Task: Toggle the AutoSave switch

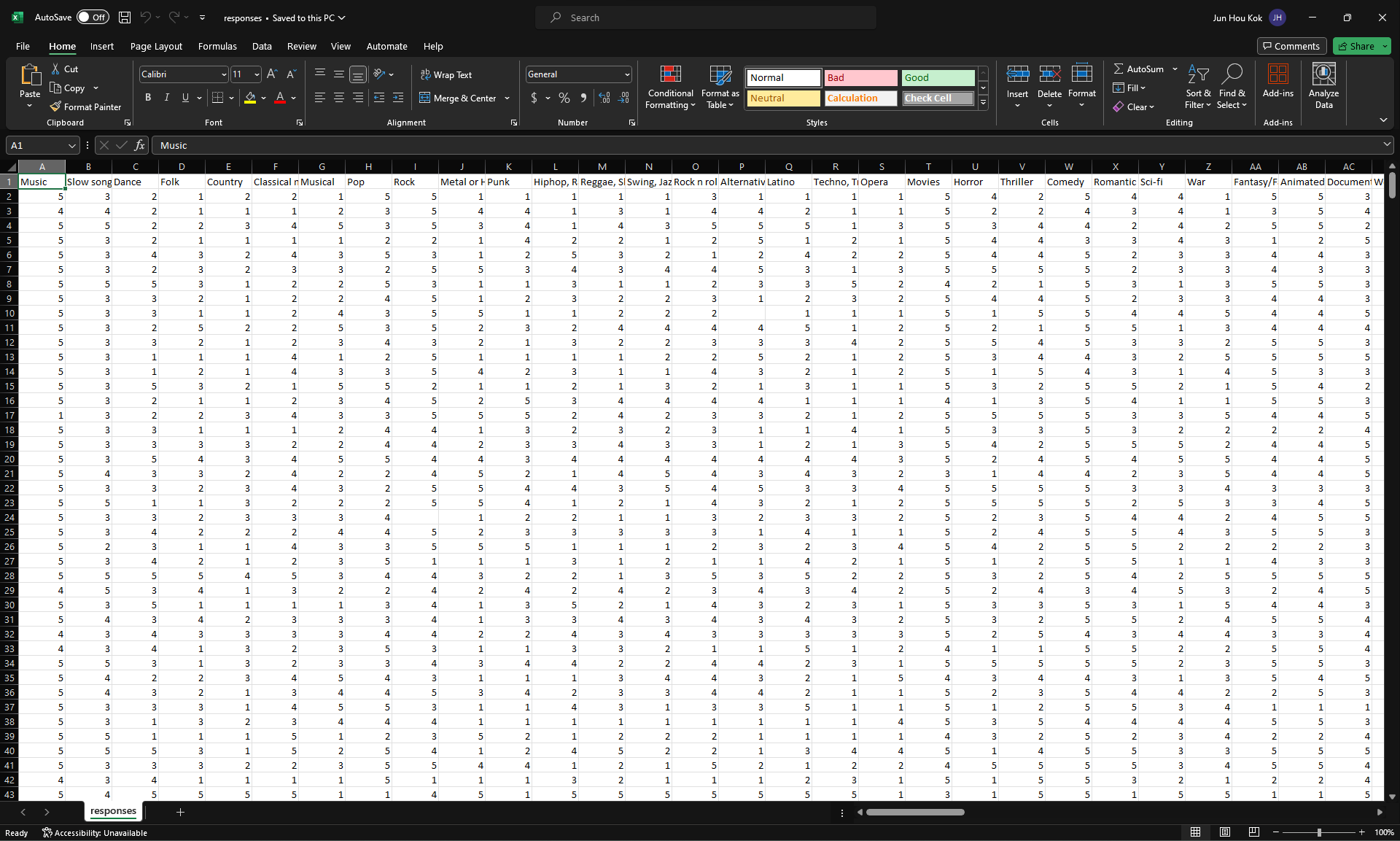Action: coord(93,18)
